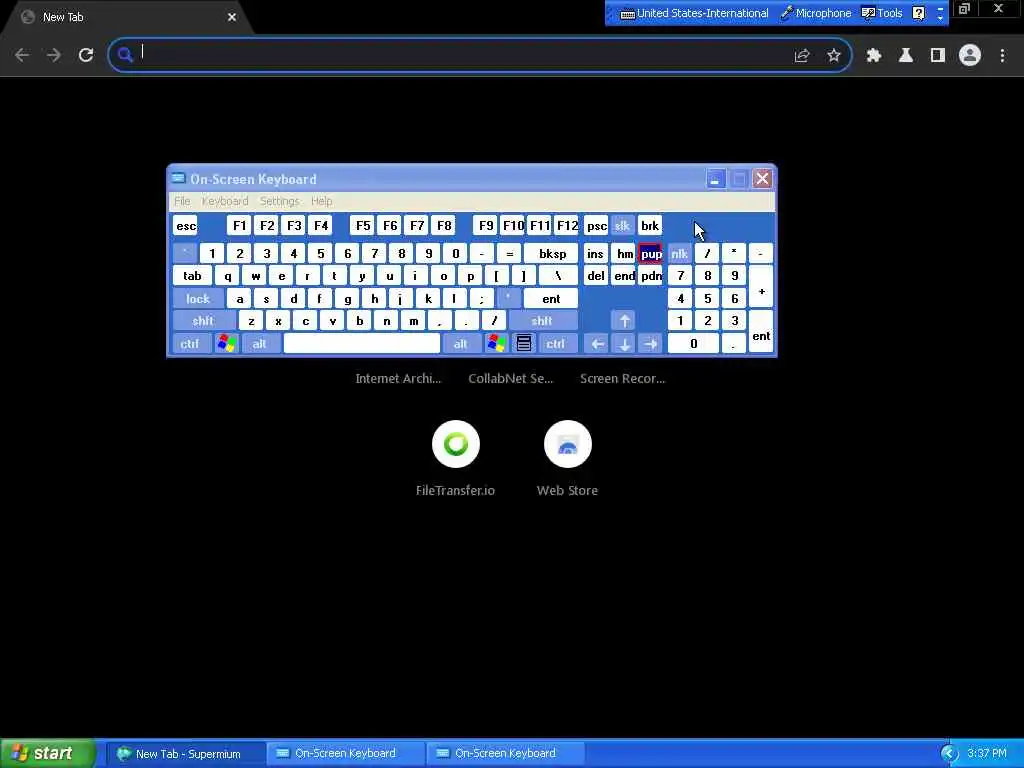Click the context menu key icon
This screenshot has width=1024, height=768.
pos(524,344)
